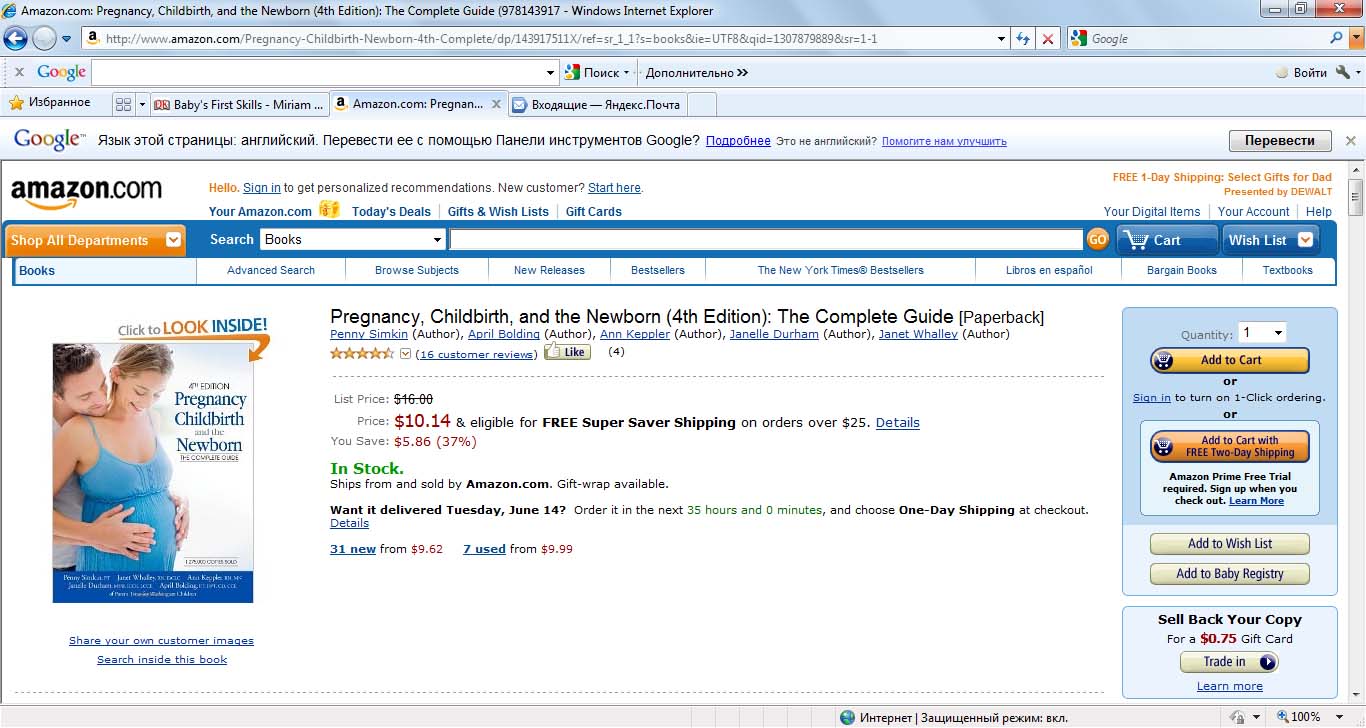Click the customer star rating image
The height and width of the screenshot is (728, 1366).
coord(362,353)
